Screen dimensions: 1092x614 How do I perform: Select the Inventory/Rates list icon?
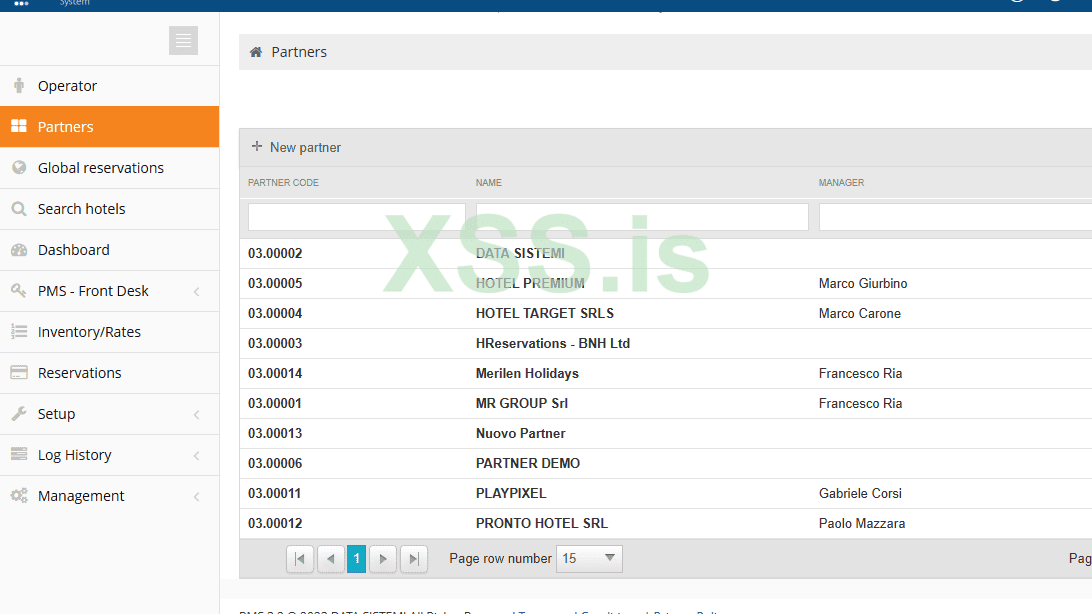[x=18, y=331]
